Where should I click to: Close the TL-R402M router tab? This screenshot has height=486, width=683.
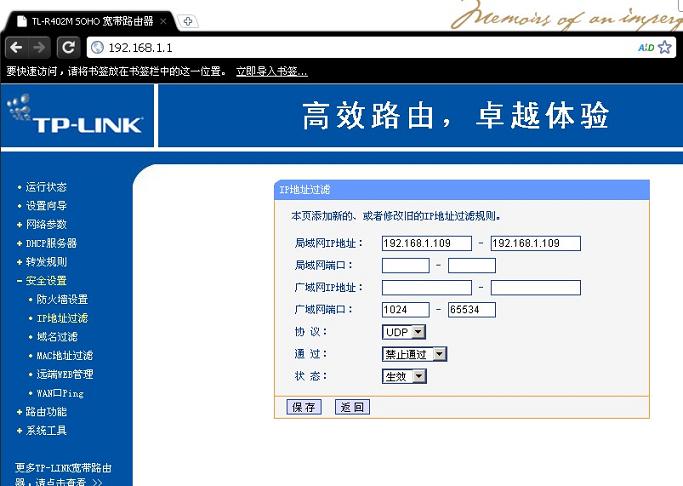point(163,20)
